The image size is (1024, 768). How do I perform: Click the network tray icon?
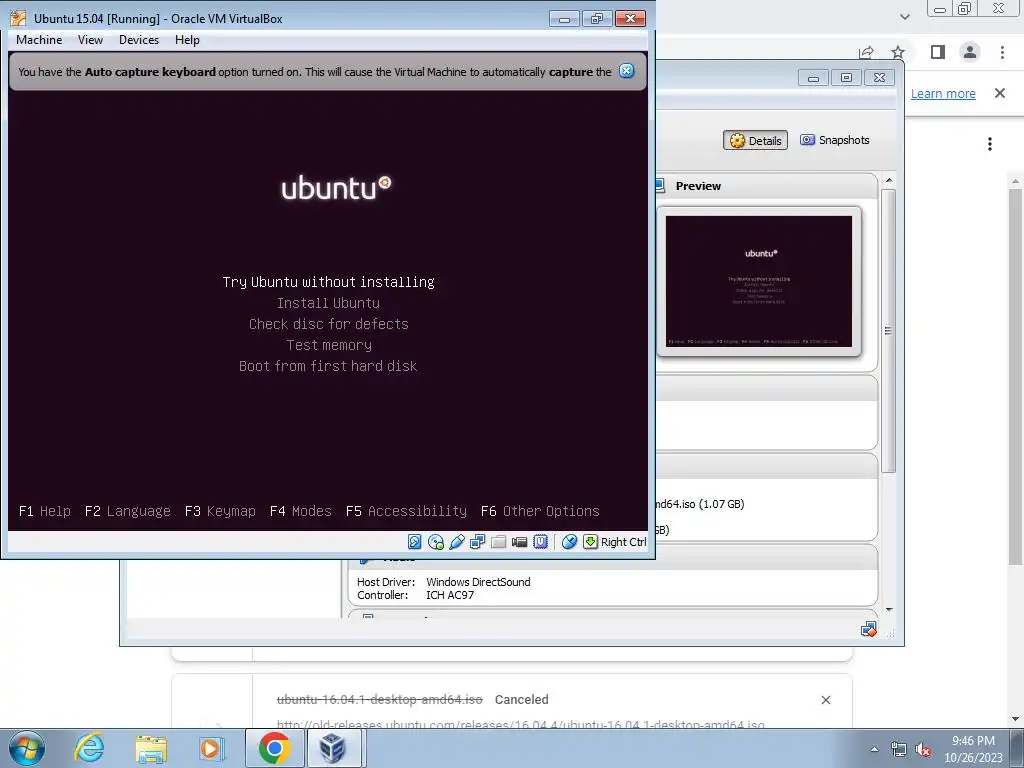[899, 749]
